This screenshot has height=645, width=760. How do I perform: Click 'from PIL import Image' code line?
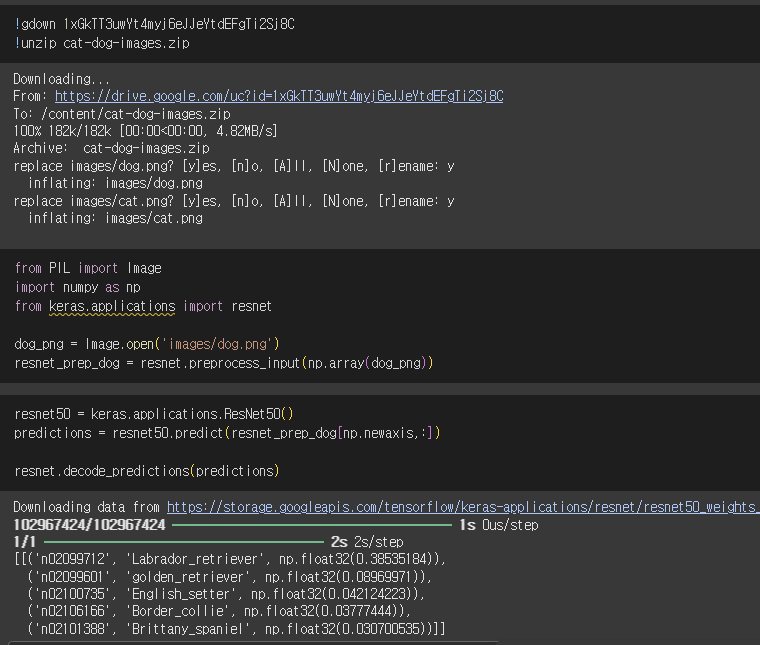pyautogui.click(x=88, y=268)
